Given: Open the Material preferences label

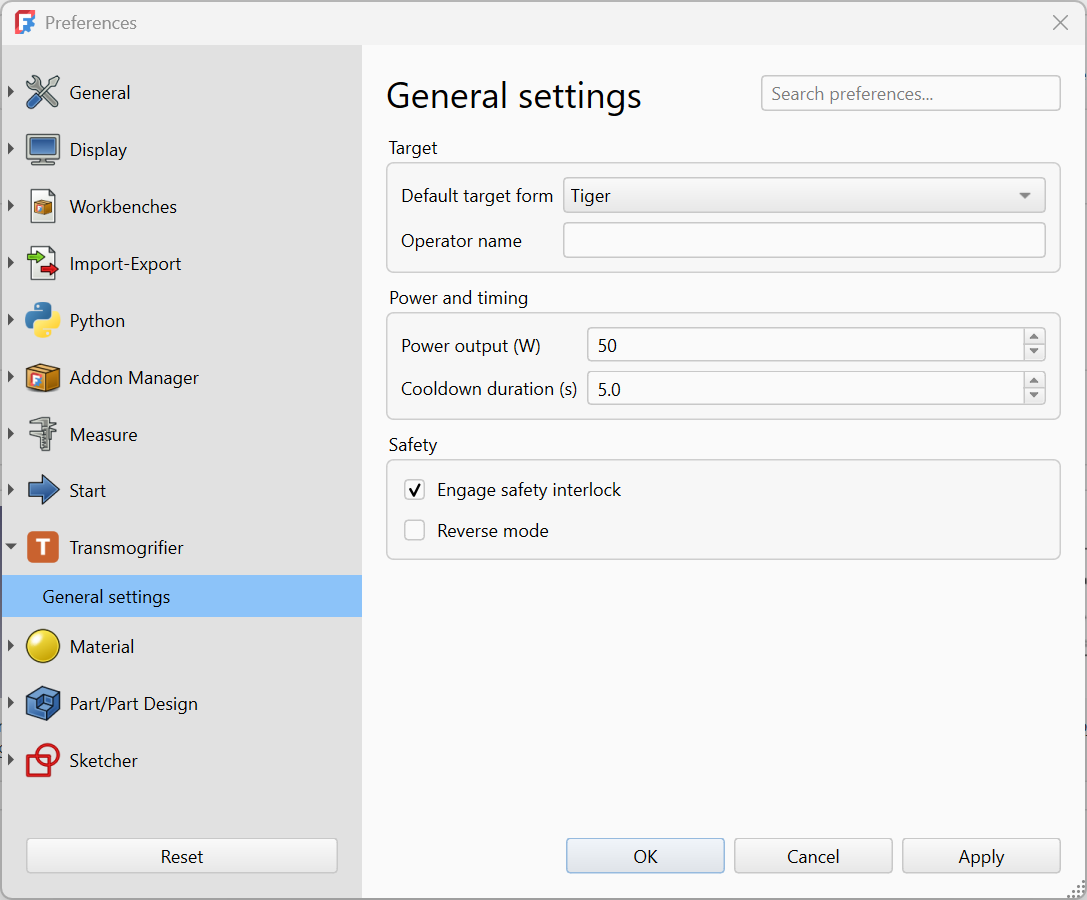Looking at the screenshot, I should click(x=102, y=647).
